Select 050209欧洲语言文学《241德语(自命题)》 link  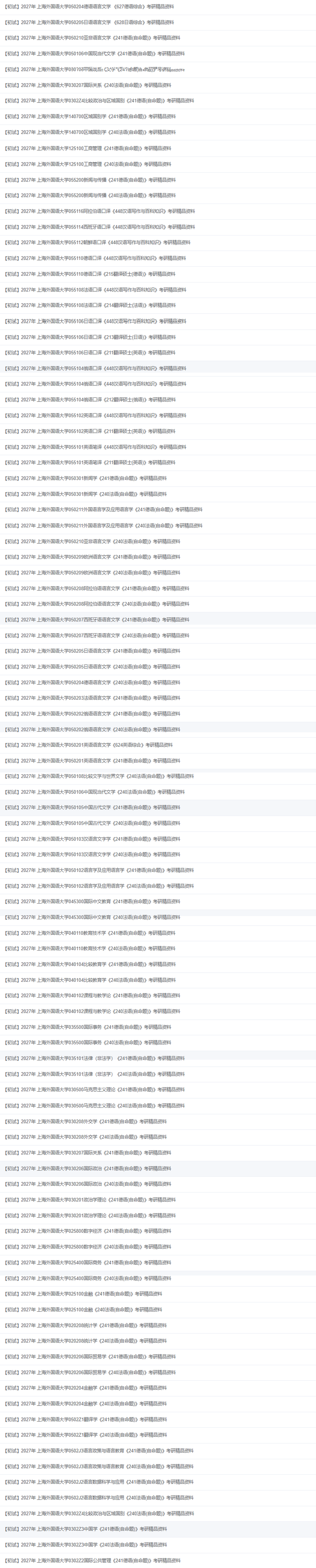[93, 557]
